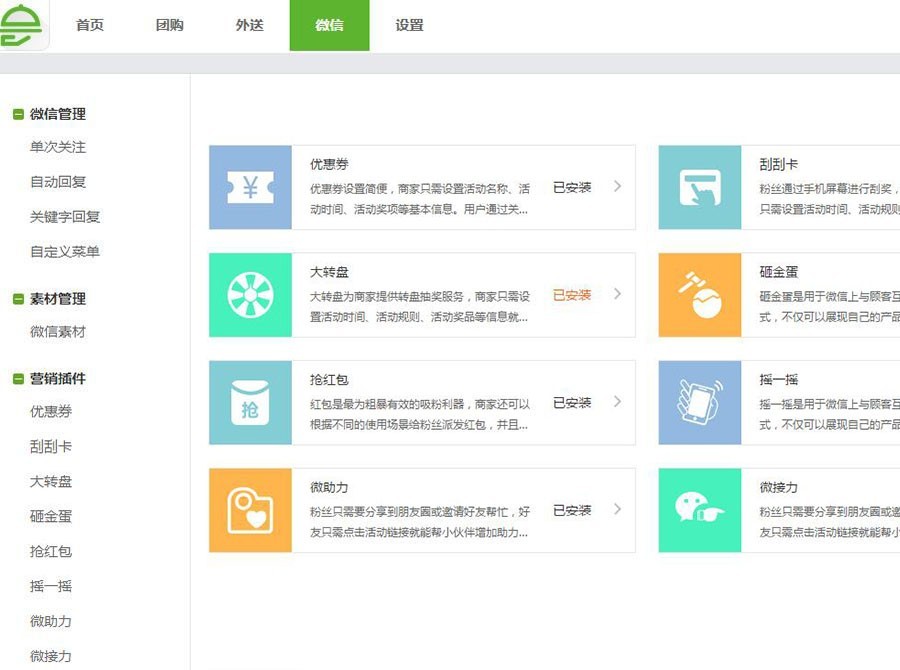
Task: Switch to the 外送 tab
Action: (x=250, y=25)
